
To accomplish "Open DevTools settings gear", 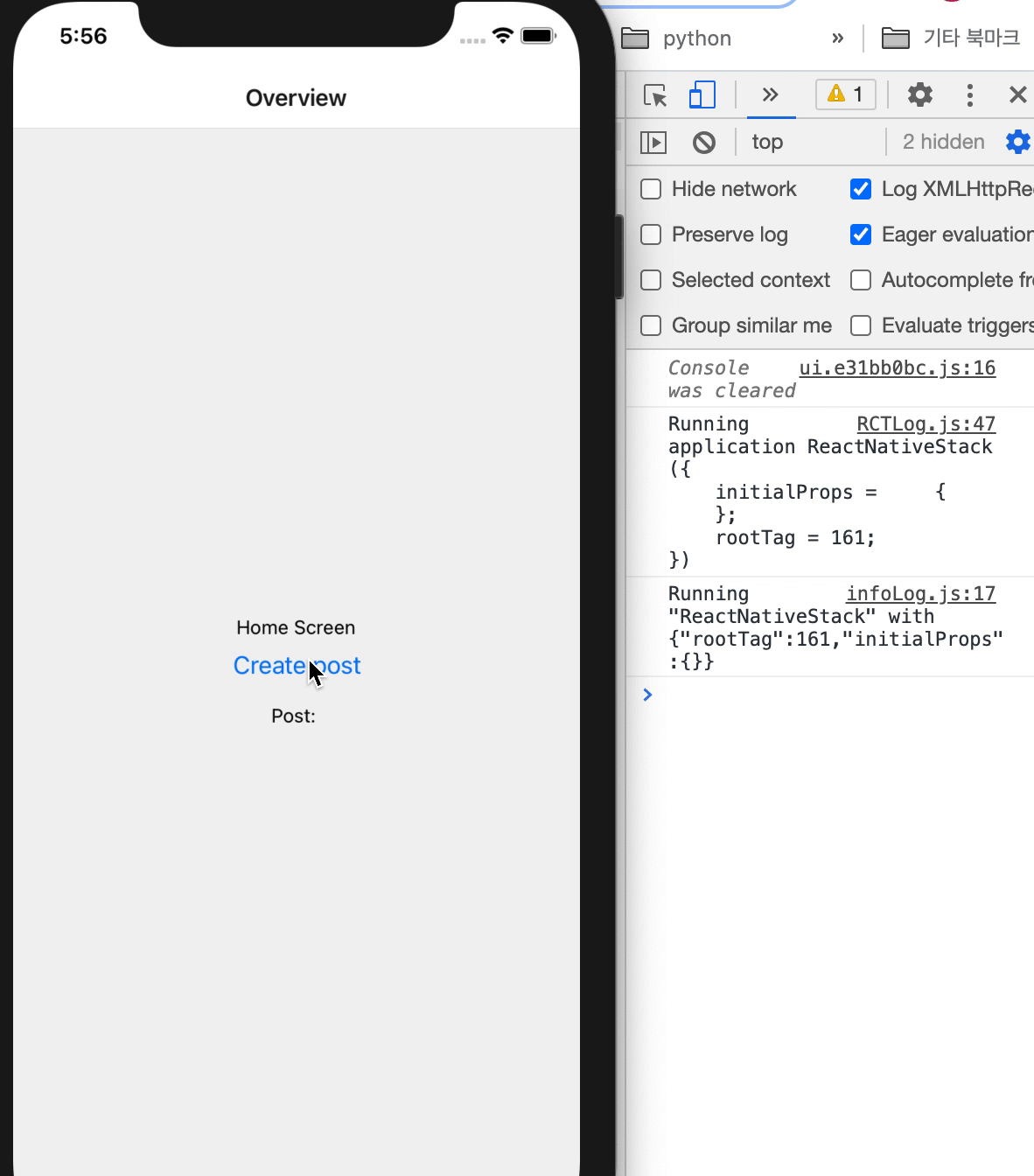I will pos(920,94).
